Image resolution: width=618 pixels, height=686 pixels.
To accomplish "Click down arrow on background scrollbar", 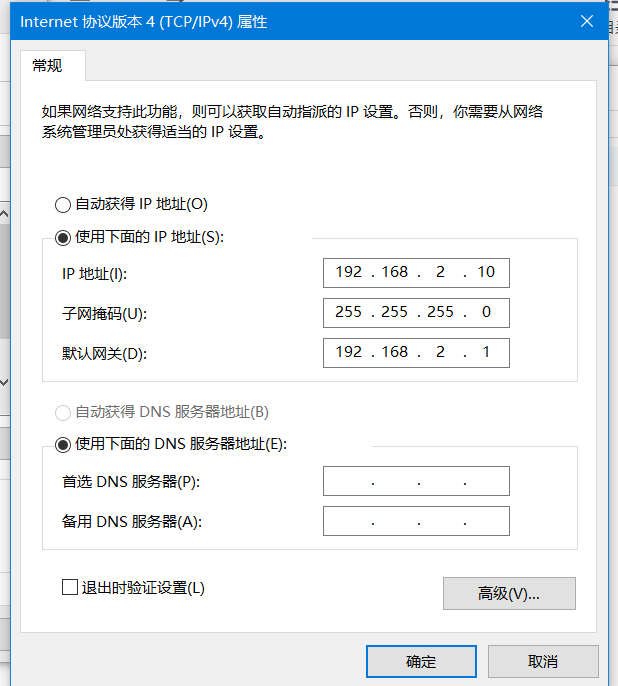I will (x=4, y=383).
